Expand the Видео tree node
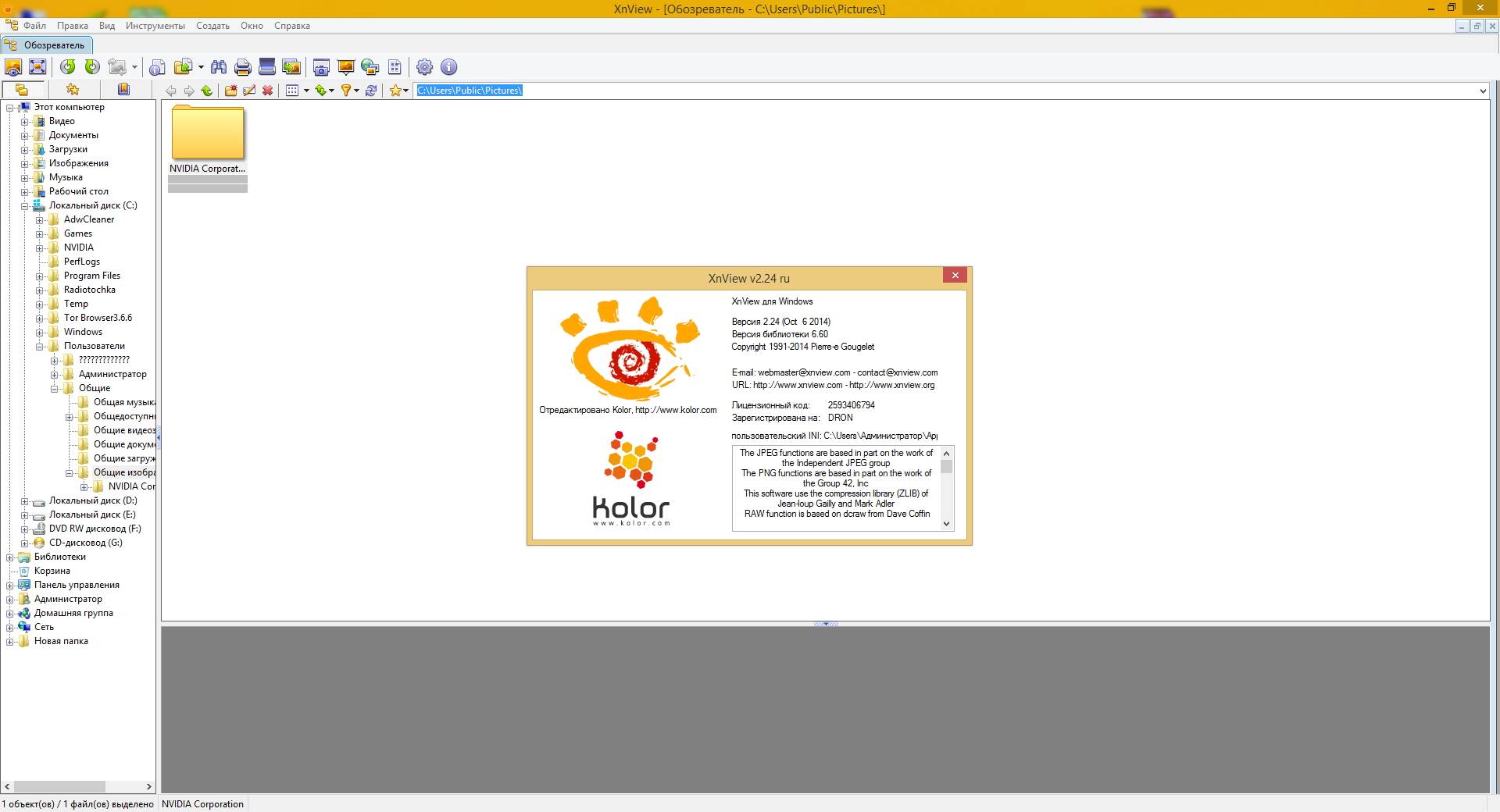Image resolution: width=1500 pixels, height=812 pixels. [x=24, y=122]
